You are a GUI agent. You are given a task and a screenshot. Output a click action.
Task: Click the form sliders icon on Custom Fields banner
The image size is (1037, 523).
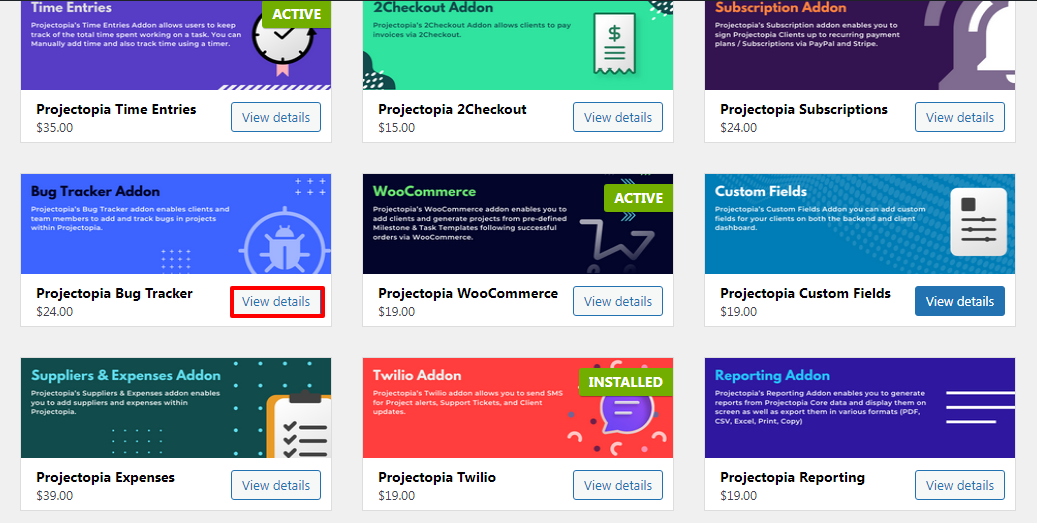978,222
